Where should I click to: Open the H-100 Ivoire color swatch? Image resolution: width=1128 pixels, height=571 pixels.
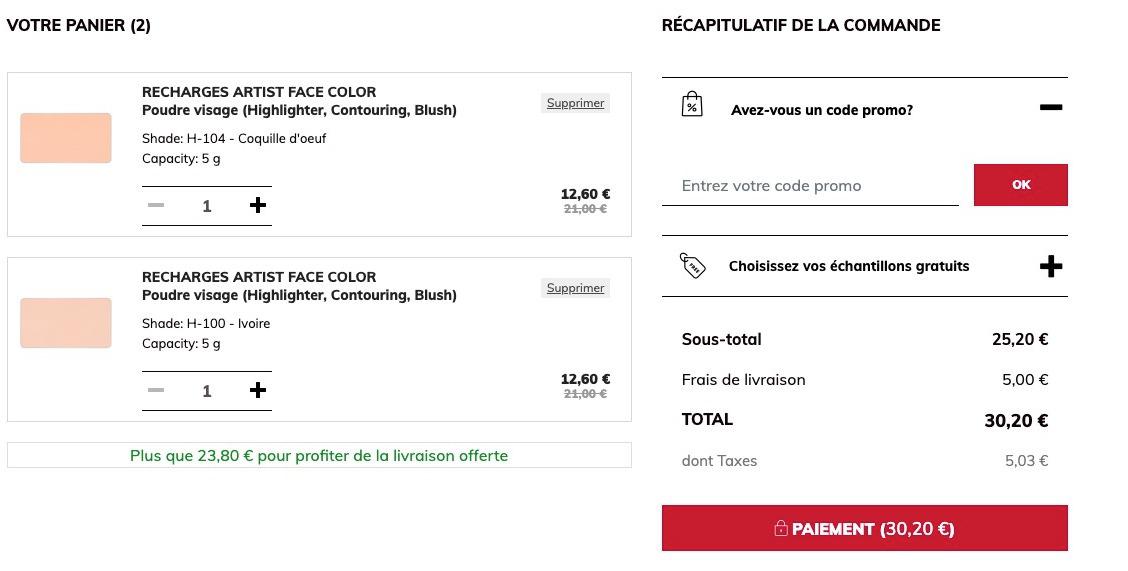click(x=65, y=323)
